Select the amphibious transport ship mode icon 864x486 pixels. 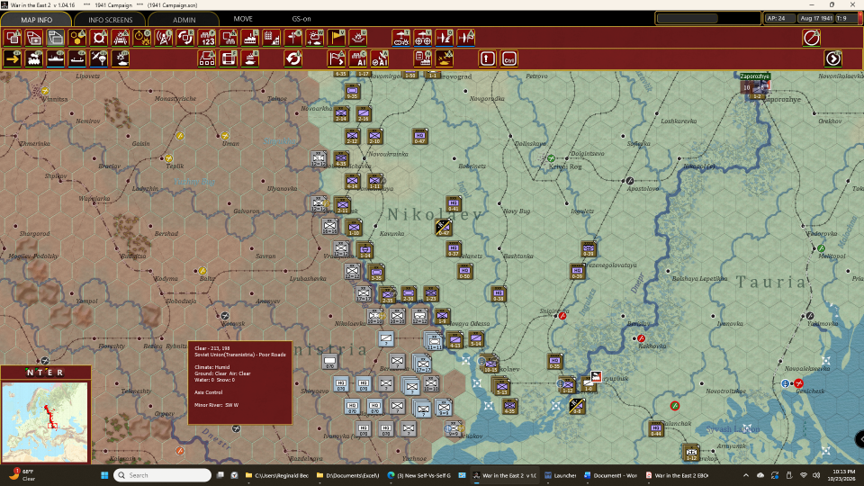pos(78,58)
